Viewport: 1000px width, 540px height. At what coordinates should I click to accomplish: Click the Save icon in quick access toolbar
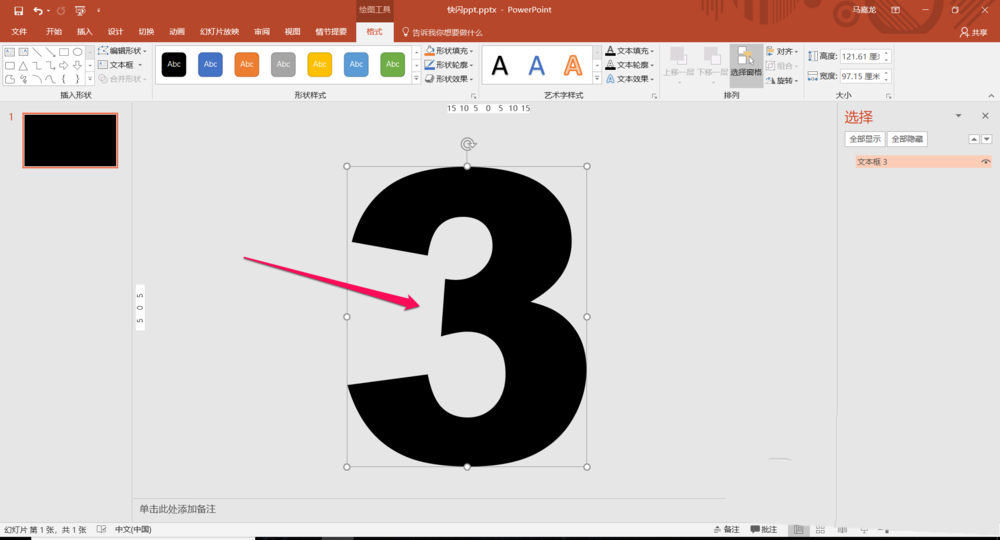coord(18,10)
